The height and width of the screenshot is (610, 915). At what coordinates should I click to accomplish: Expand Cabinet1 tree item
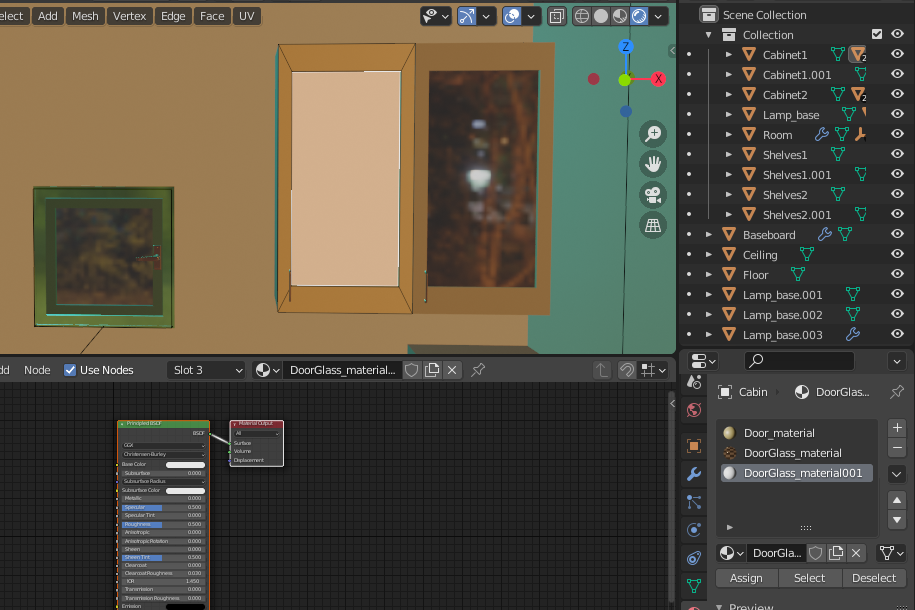pyautogui.click(x=729, y=54)
